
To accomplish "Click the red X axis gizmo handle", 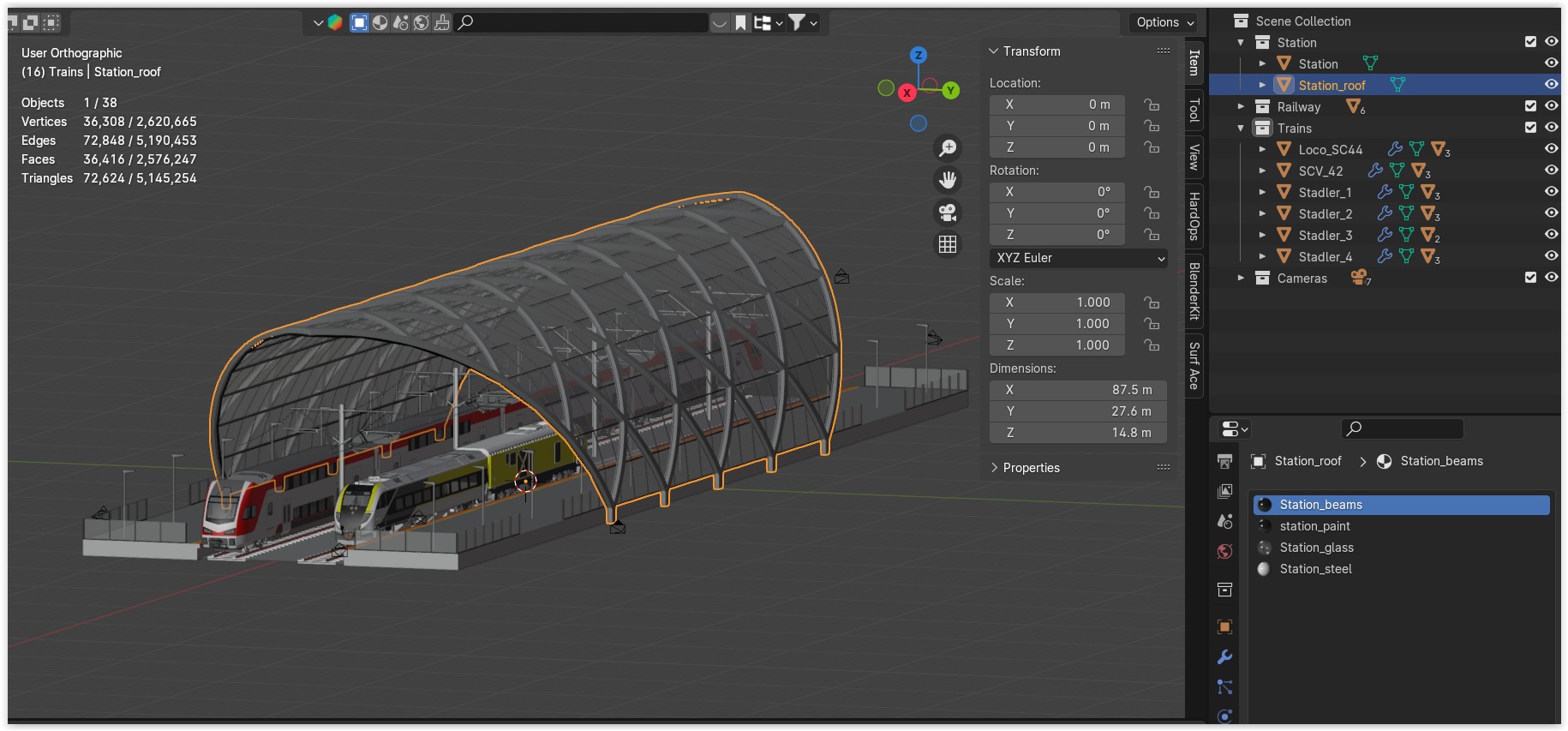I will 907,93.
